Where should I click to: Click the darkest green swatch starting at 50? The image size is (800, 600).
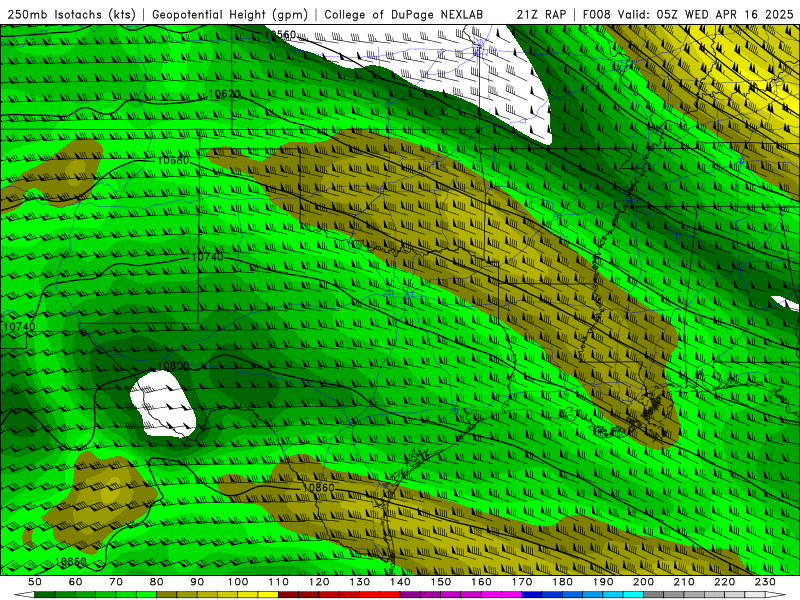45,595
